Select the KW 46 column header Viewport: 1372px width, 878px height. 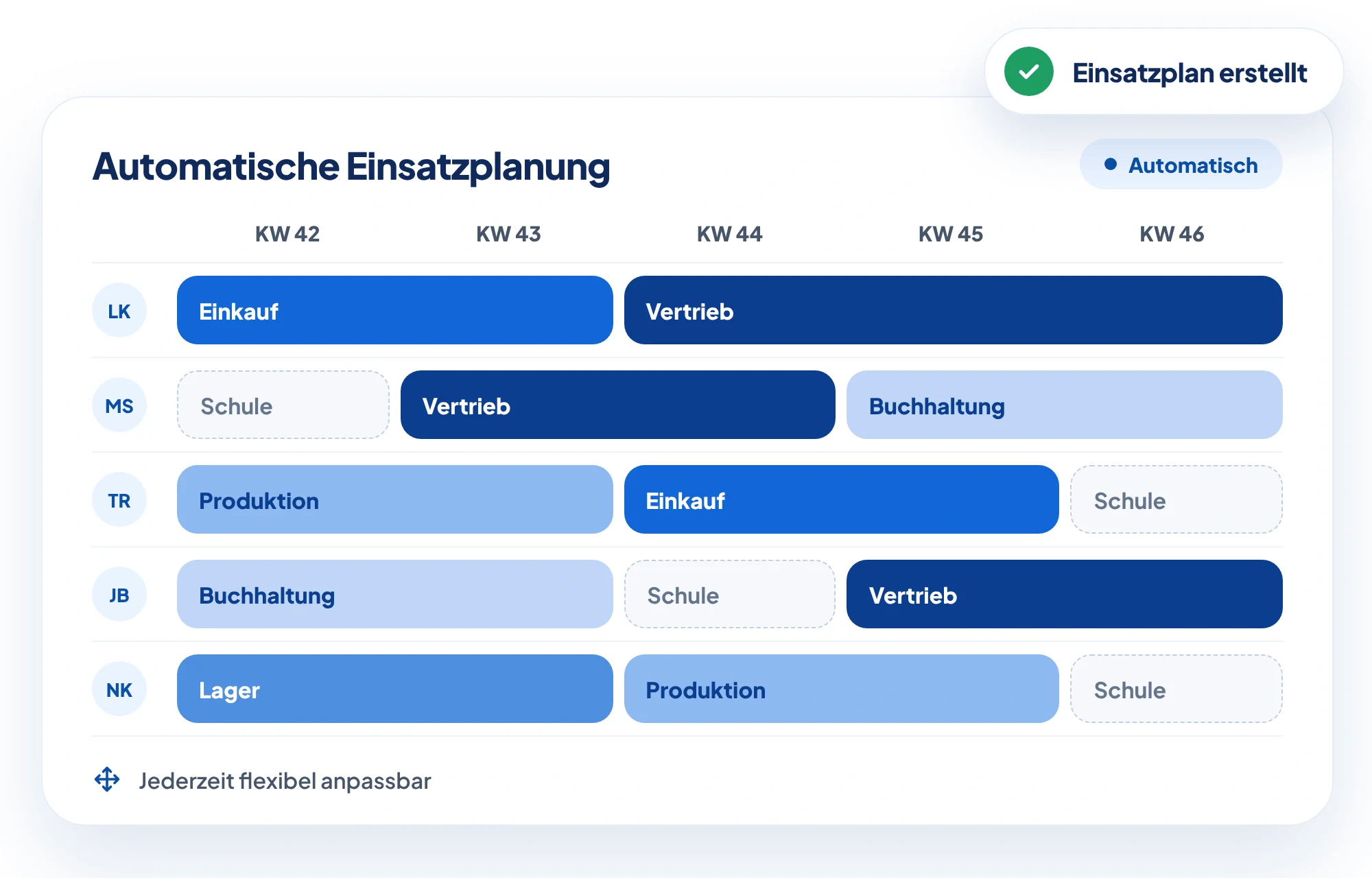tap(1172, 234)
